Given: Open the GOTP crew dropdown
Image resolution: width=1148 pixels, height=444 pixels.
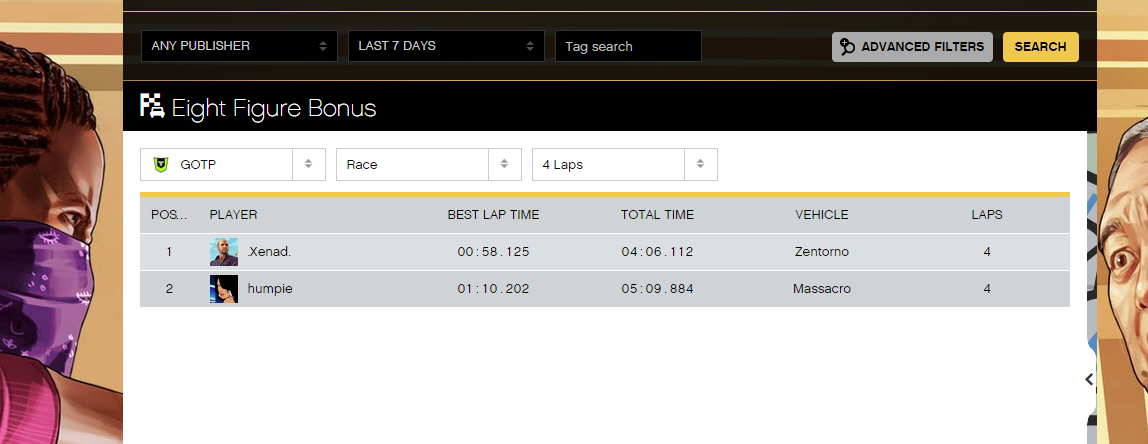Looking at the screenshot, I should (x=233, y=165).
